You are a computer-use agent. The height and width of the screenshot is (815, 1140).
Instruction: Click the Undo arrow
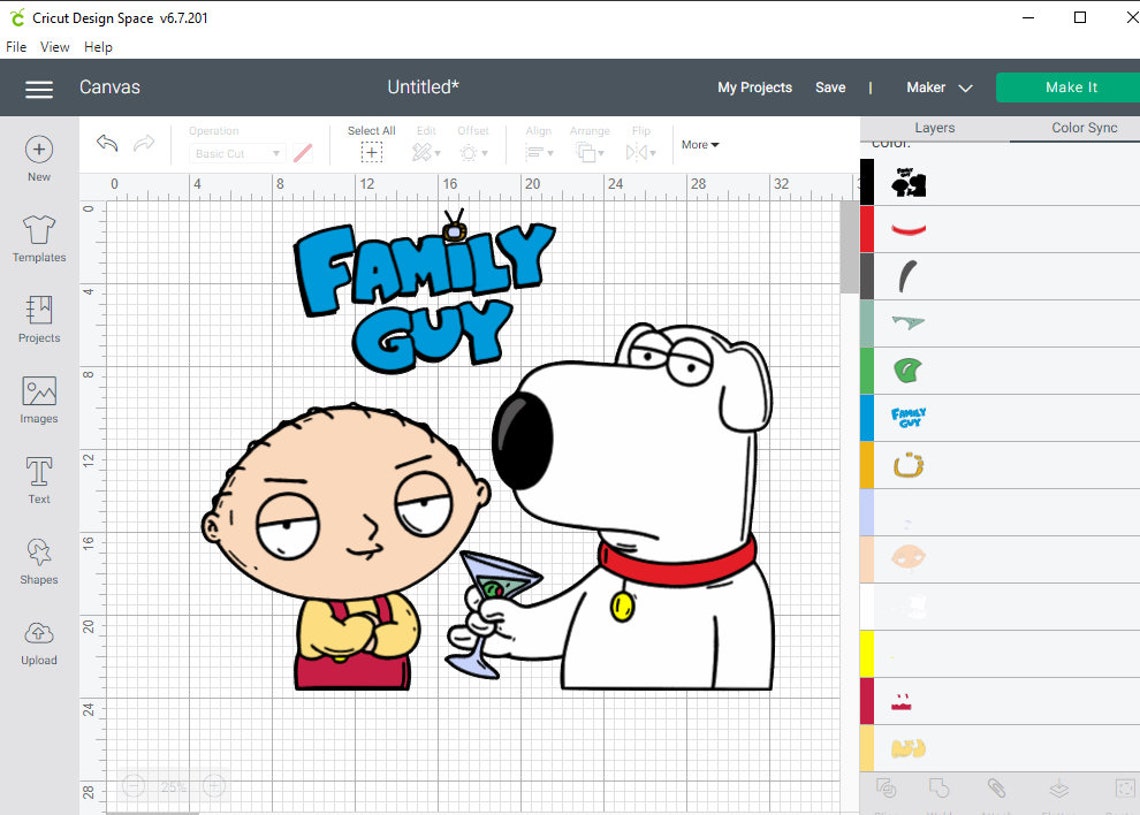[x=106, y=144]
